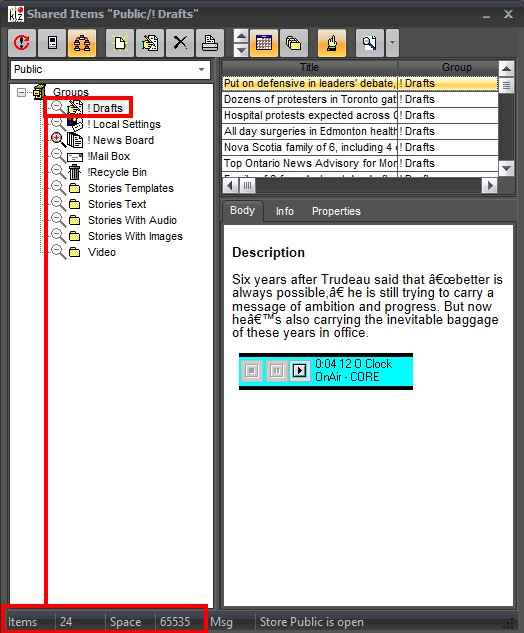Viewport: 524px width, 633px height.
Task: Click the horizontal scrollbar thumb
Action: click(247, 186)
